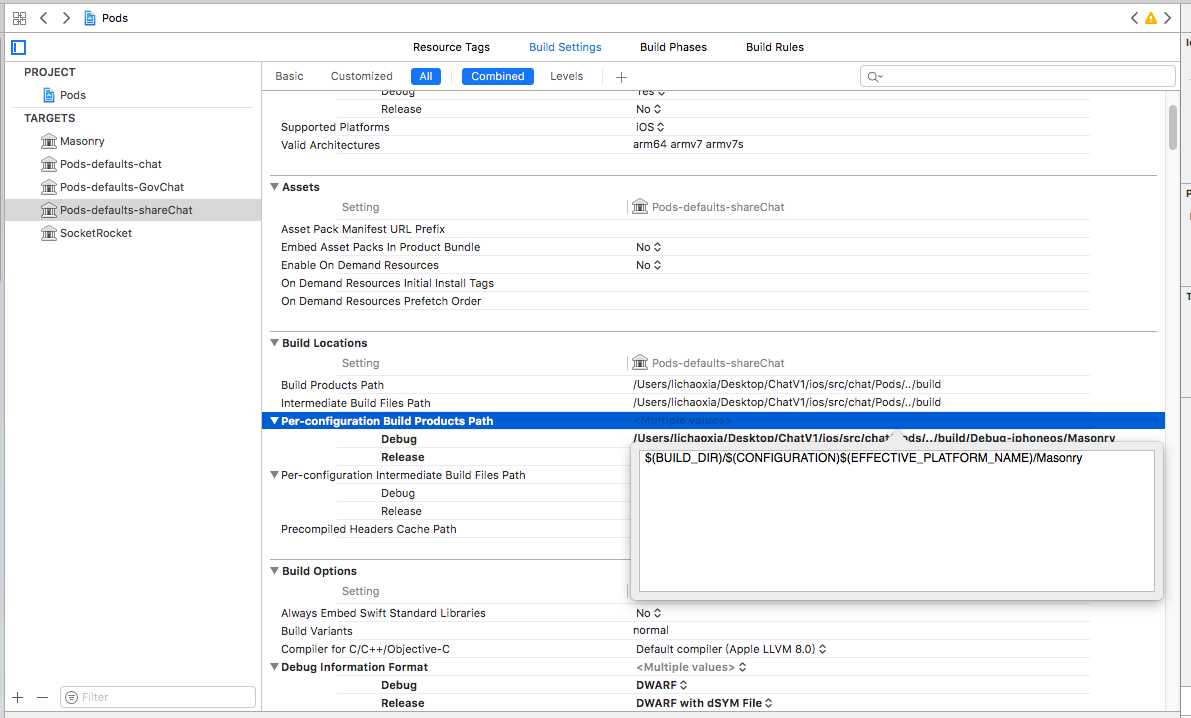The height and width of the screenshot is (718, 1191).
Task: Show Basic settings filter
Action: tap(289, 77)
